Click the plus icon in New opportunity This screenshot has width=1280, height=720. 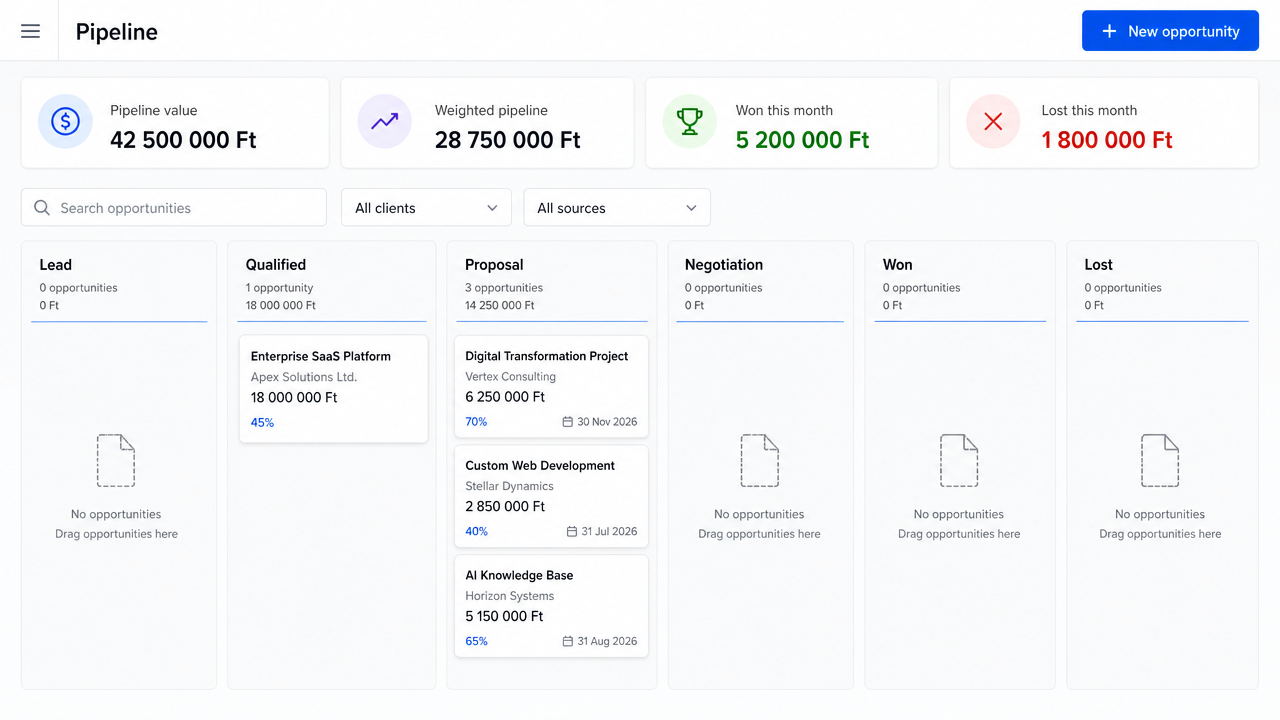coord(1109,31)
